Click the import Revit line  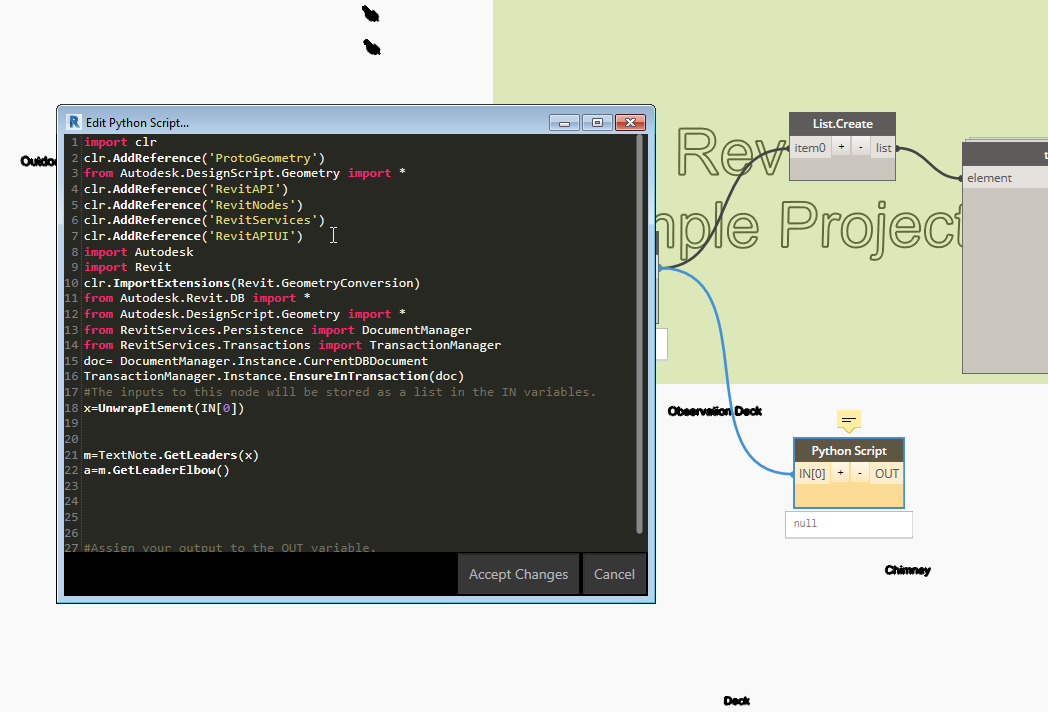128,267
